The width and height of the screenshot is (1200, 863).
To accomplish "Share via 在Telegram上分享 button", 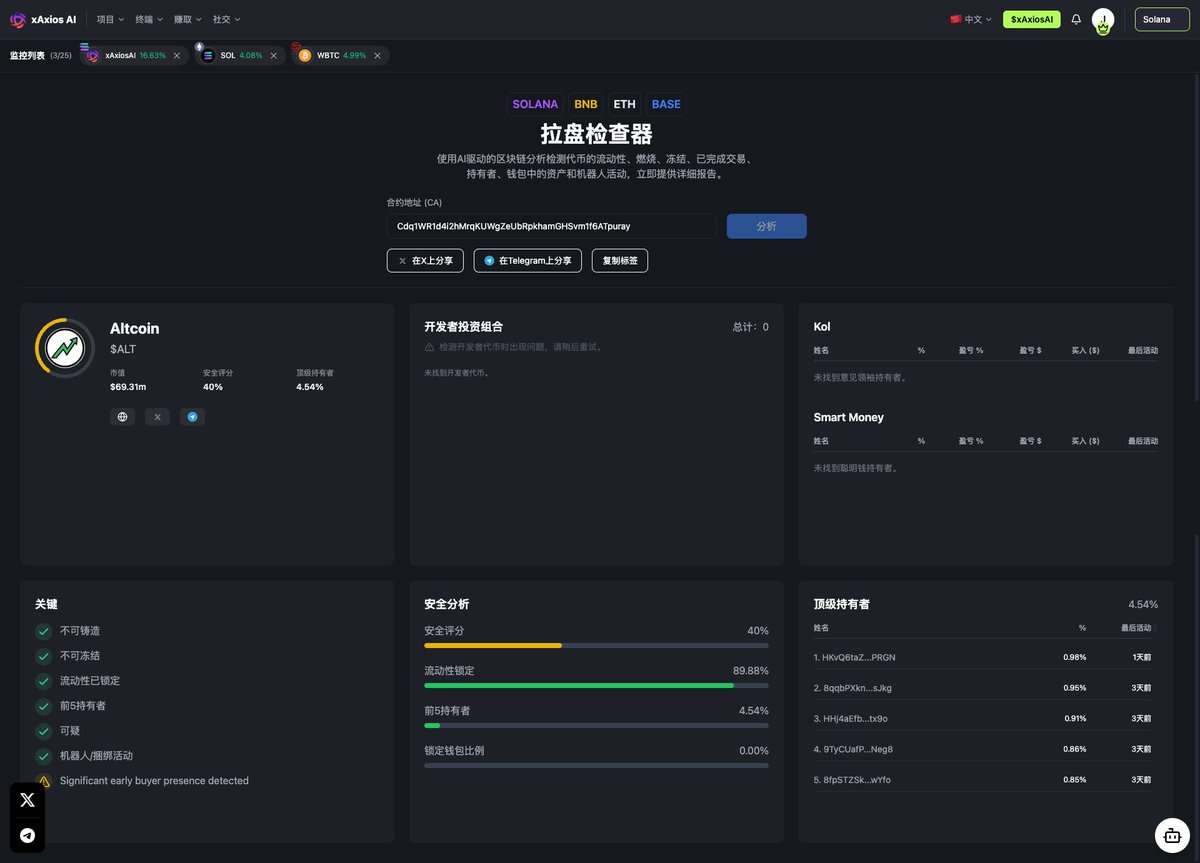I will [528, 261].
